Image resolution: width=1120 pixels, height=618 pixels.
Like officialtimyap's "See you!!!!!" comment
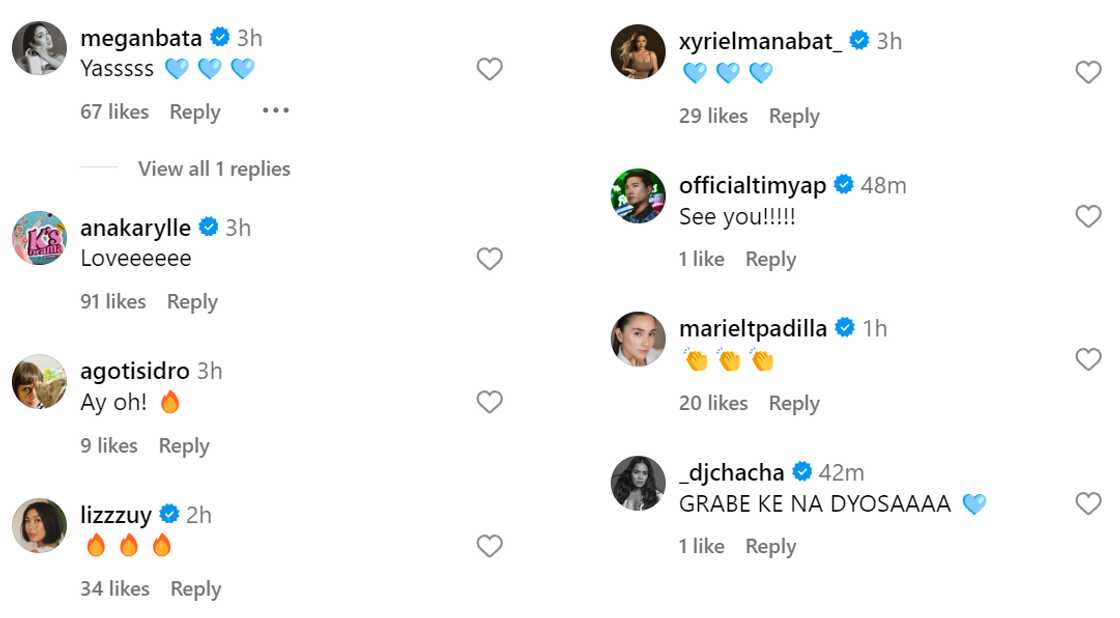(x=1089, y=216)
